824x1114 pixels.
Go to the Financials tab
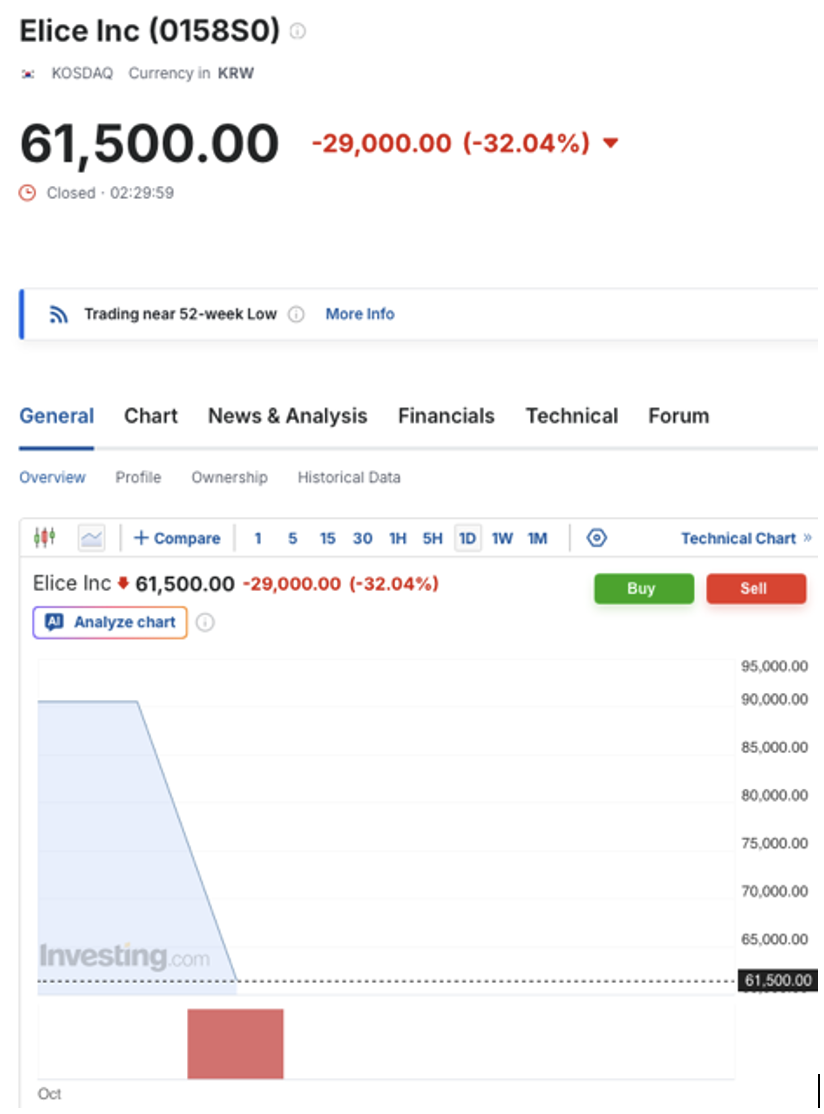pos(446,416)
